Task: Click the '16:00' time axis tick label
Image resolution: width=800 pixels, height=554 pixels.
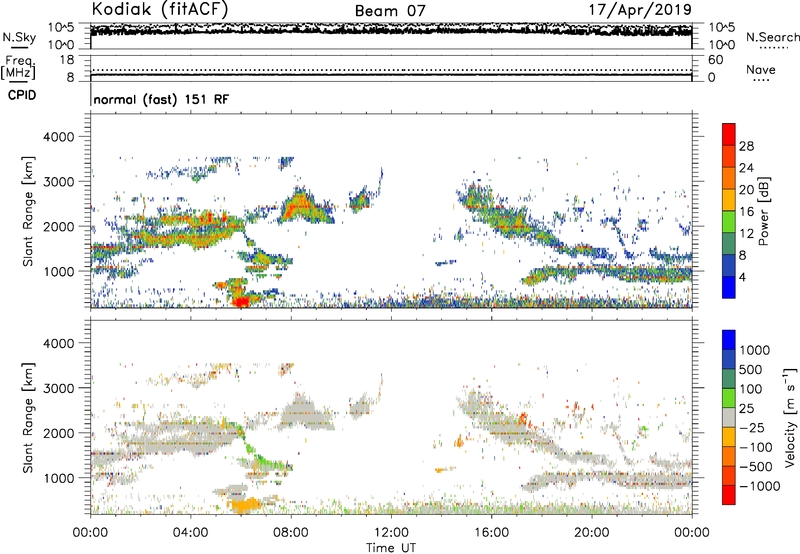Action: point(491,533)
